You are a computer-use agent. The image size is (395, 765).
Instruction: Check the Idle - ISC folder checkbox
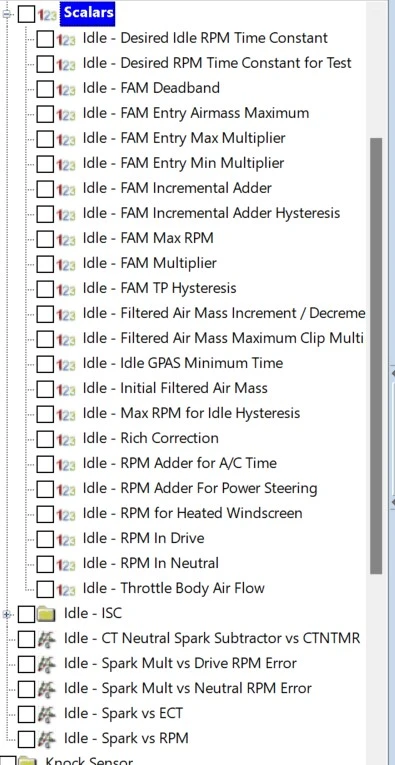tap(26, 614)
